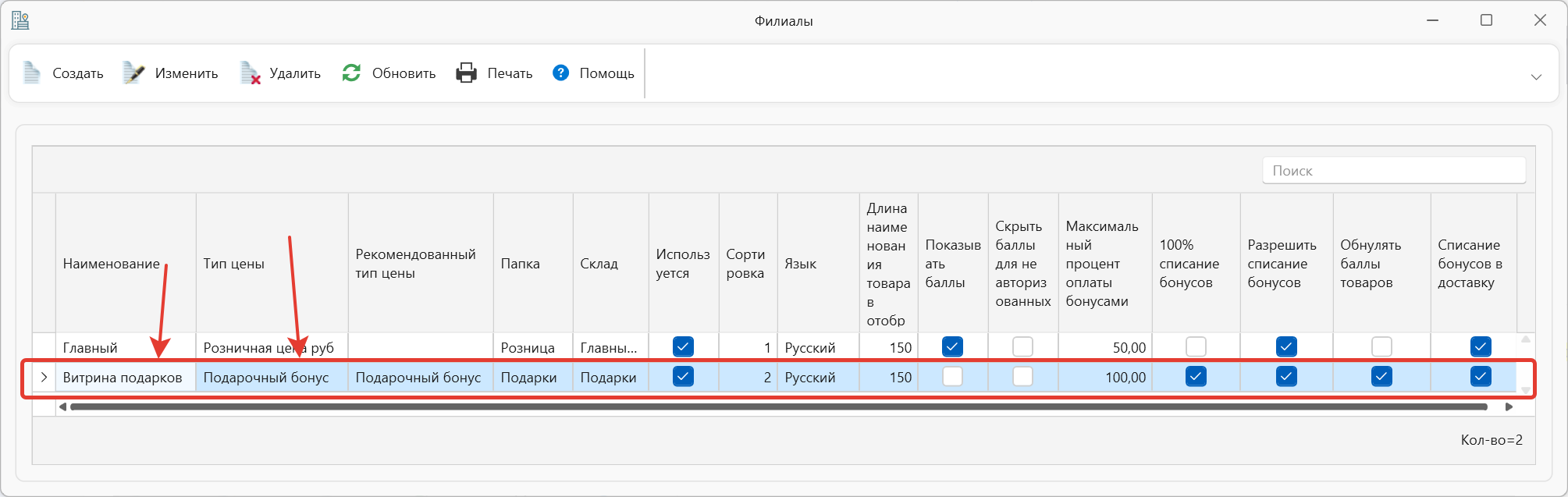
Task: Click the Создать new document icon
Action: (32, 73)
